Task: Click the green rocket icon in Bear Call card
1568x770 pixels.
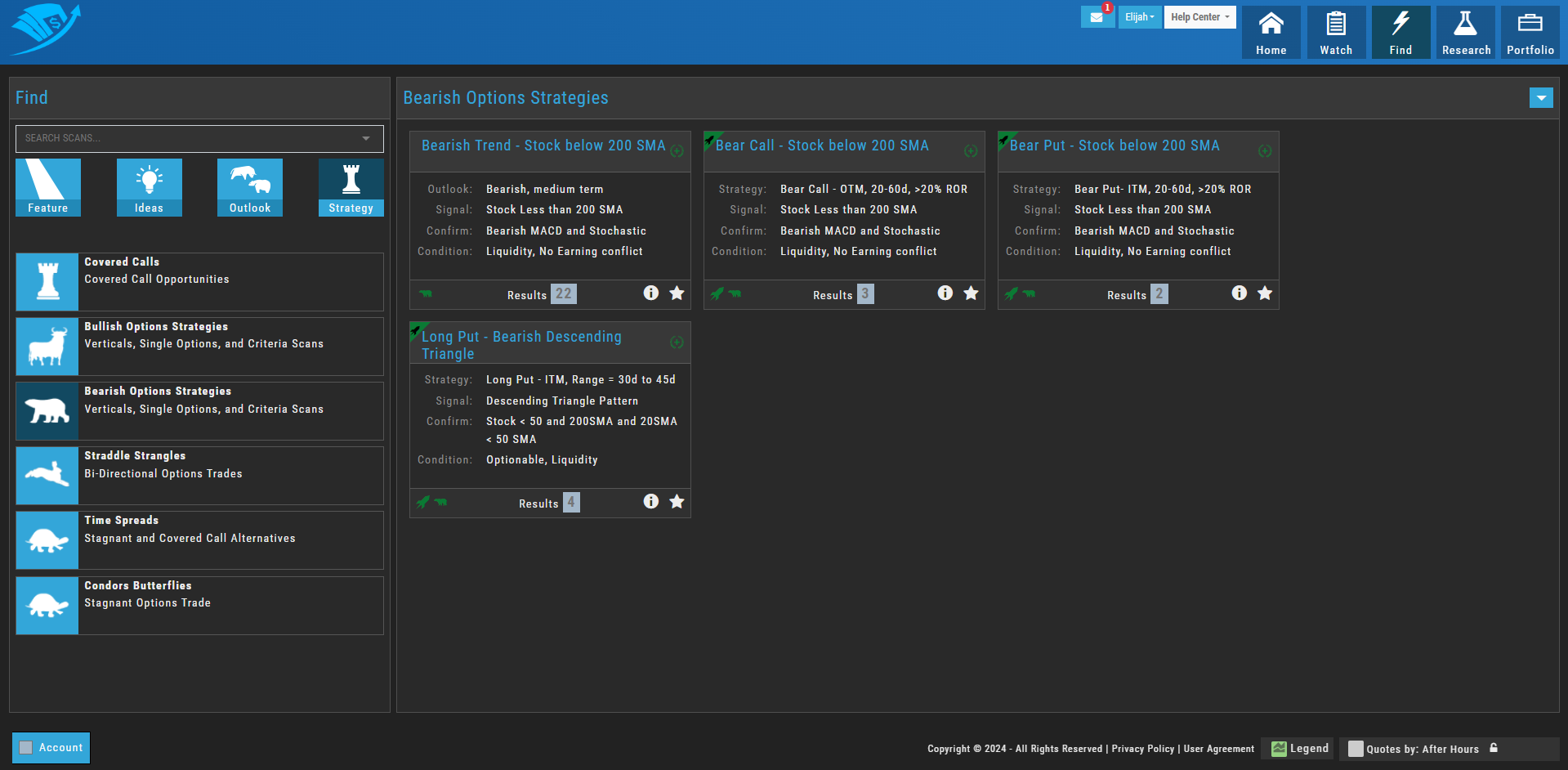Action: pyautogui.click(x=717, y=293)
